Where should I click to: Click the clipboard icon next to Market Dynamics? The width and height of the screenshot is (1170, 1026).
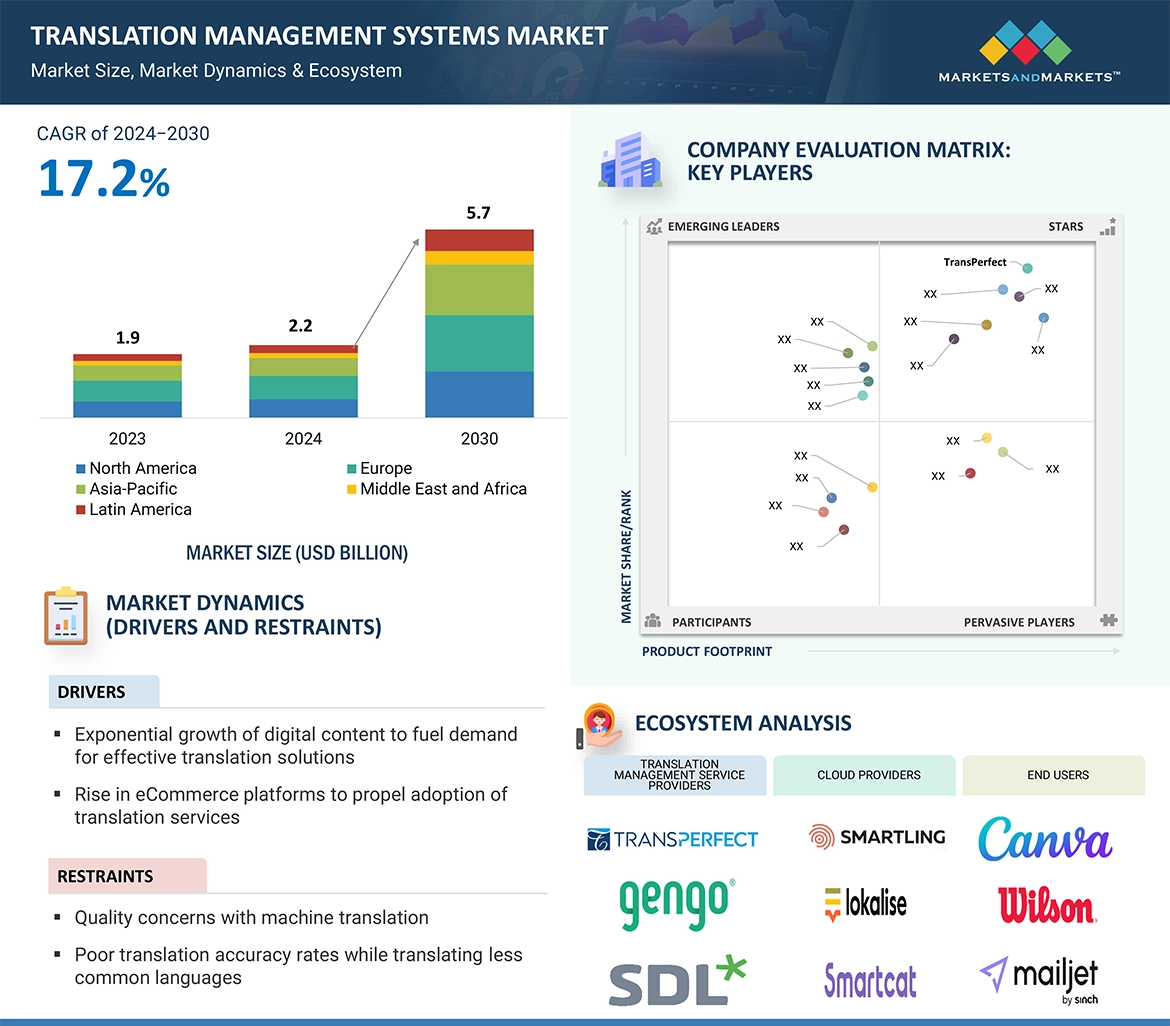point(67,616)
